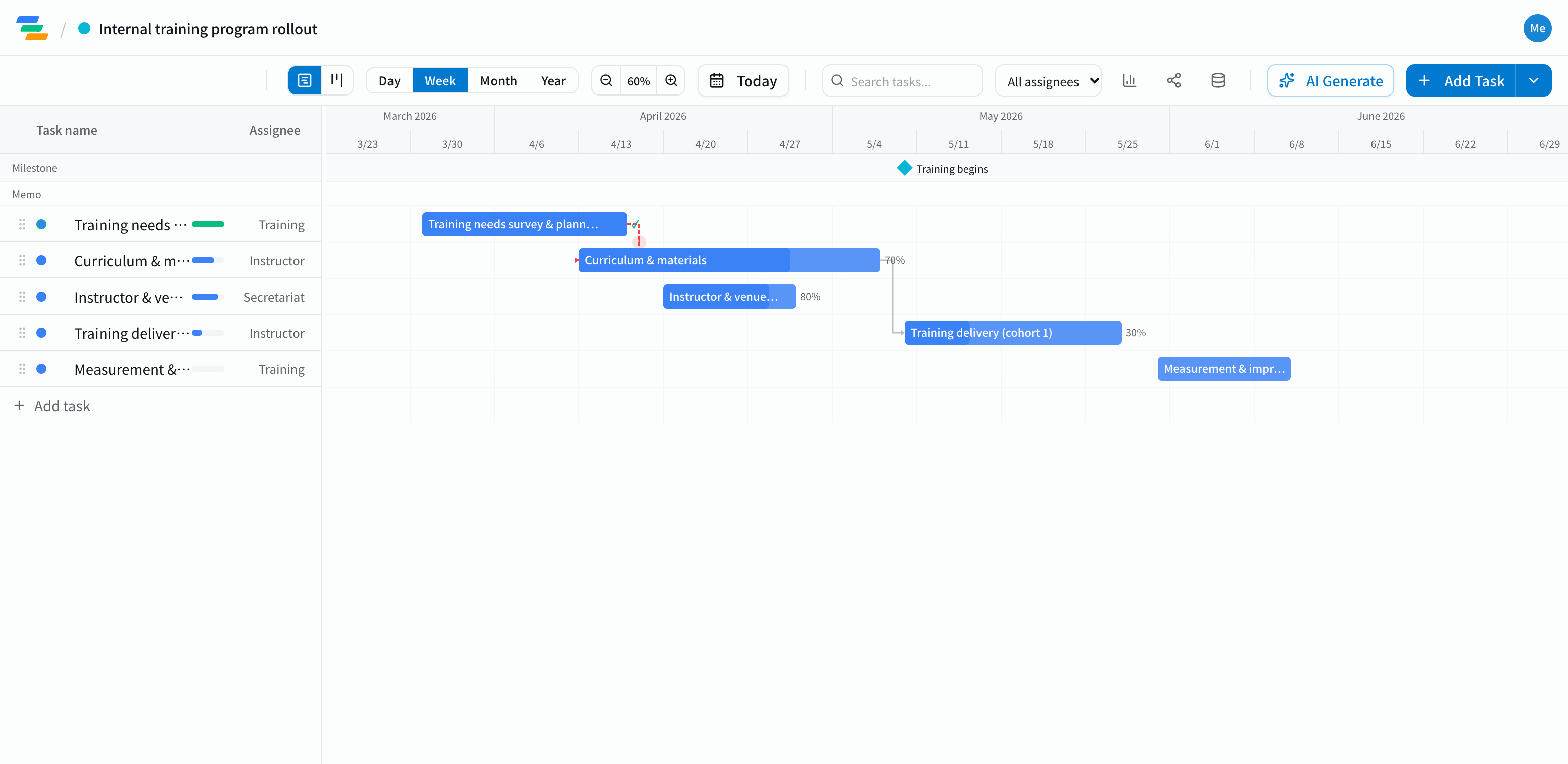This screenshot has height=764, width=1568.
Task: Select the Year view tab
Action: [553, 80]
